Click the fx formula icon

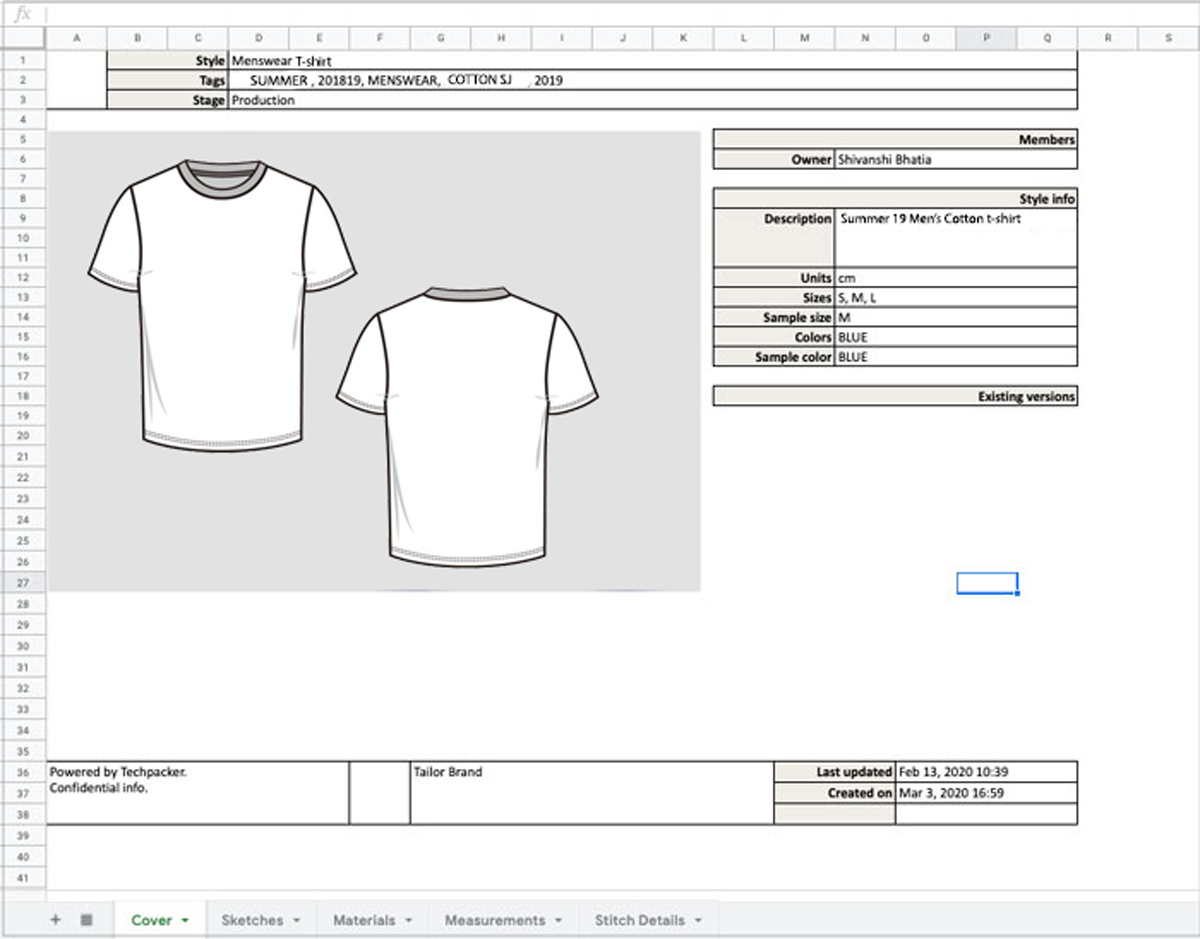pos(20,15)
